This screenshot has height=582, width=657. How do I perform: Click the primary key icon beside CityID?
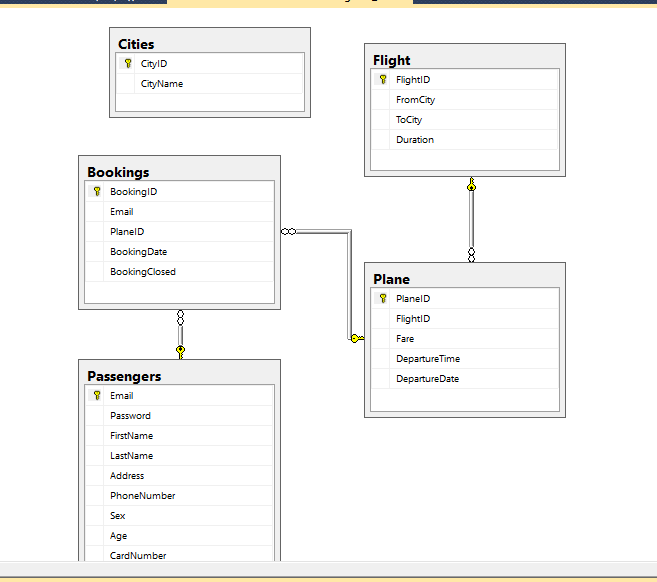point(128,64)
